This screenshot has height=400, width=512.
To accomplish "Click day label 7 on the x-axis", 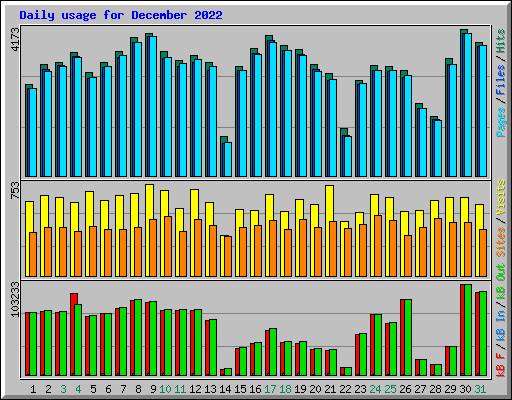I will pyautogui.click(x=123, y=389).
